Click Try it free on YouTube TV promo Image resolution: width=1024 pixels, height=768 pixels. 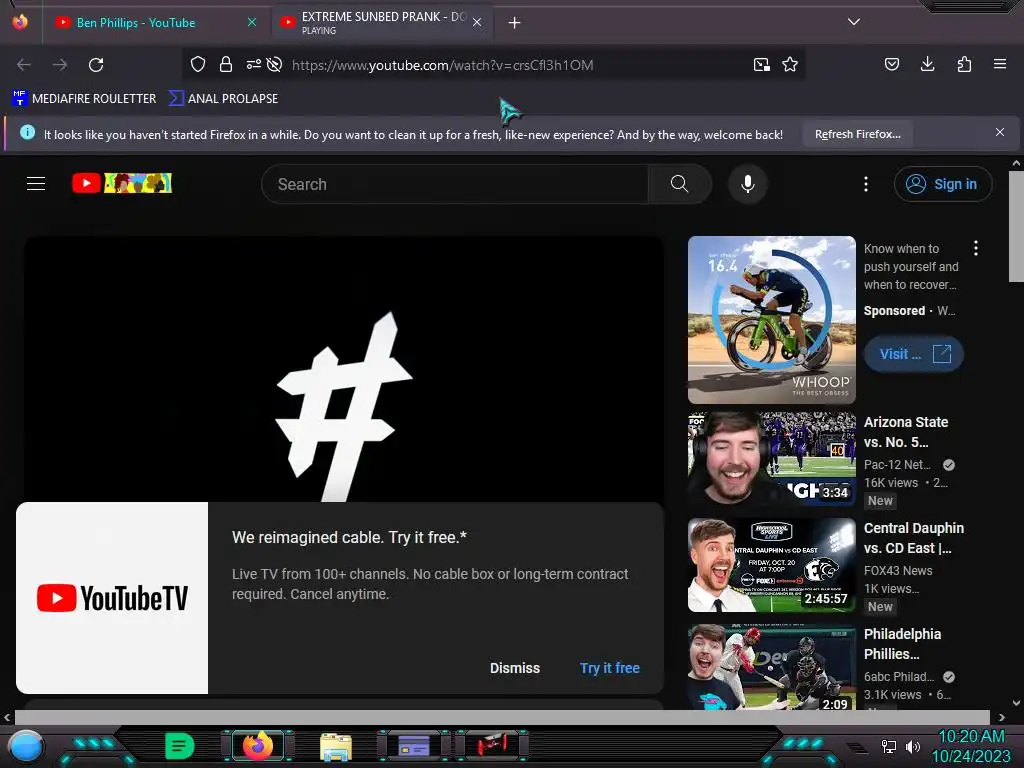(609, 668)
